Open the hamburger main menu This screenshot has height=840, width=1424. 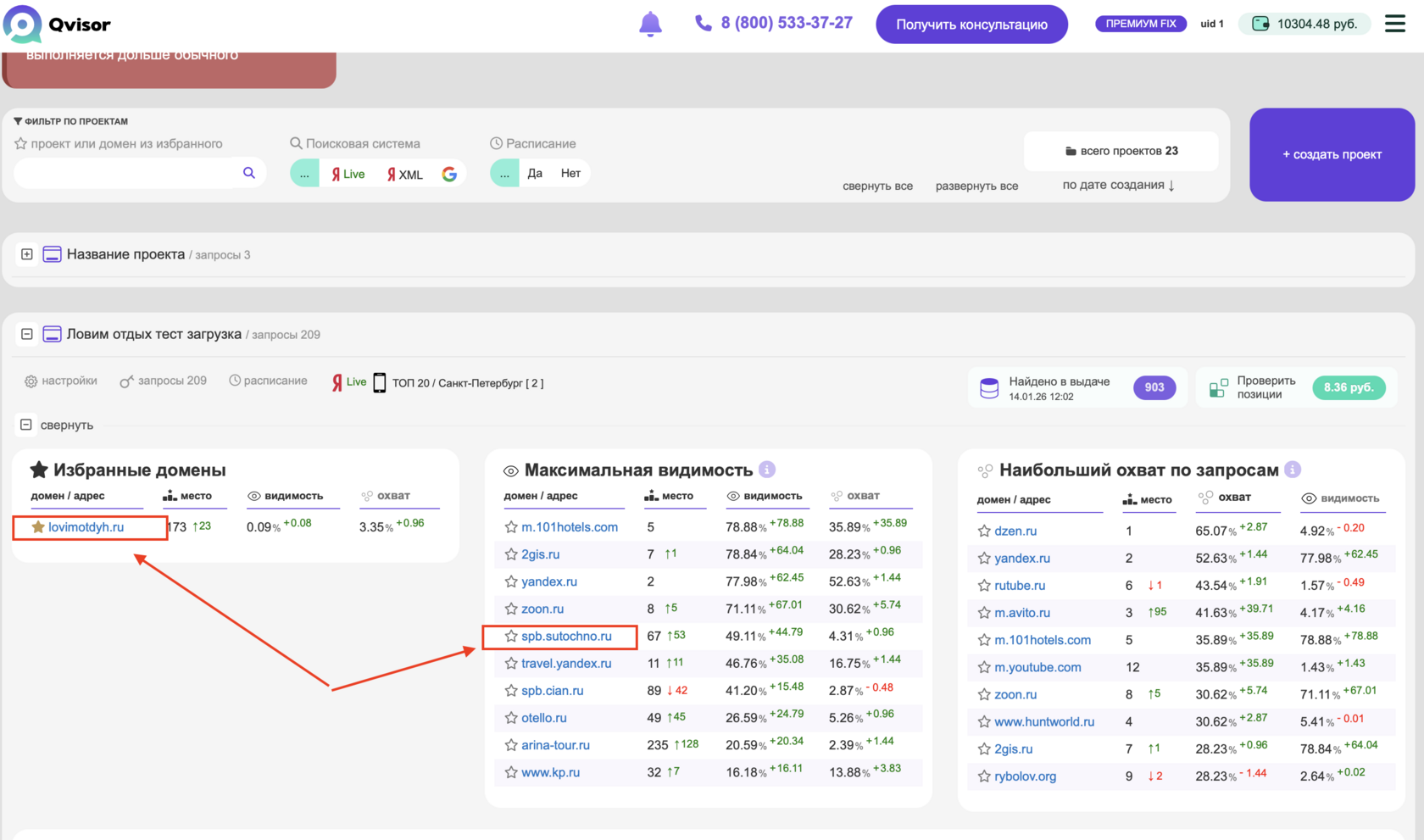click(1395, 24)
